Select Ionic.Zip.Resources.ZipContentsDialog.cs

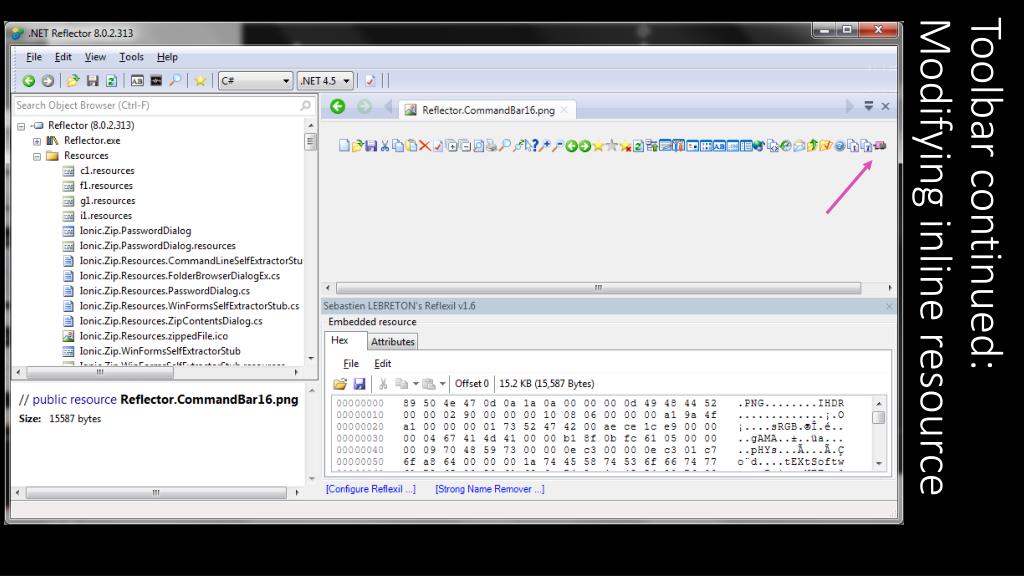(171, 321)
